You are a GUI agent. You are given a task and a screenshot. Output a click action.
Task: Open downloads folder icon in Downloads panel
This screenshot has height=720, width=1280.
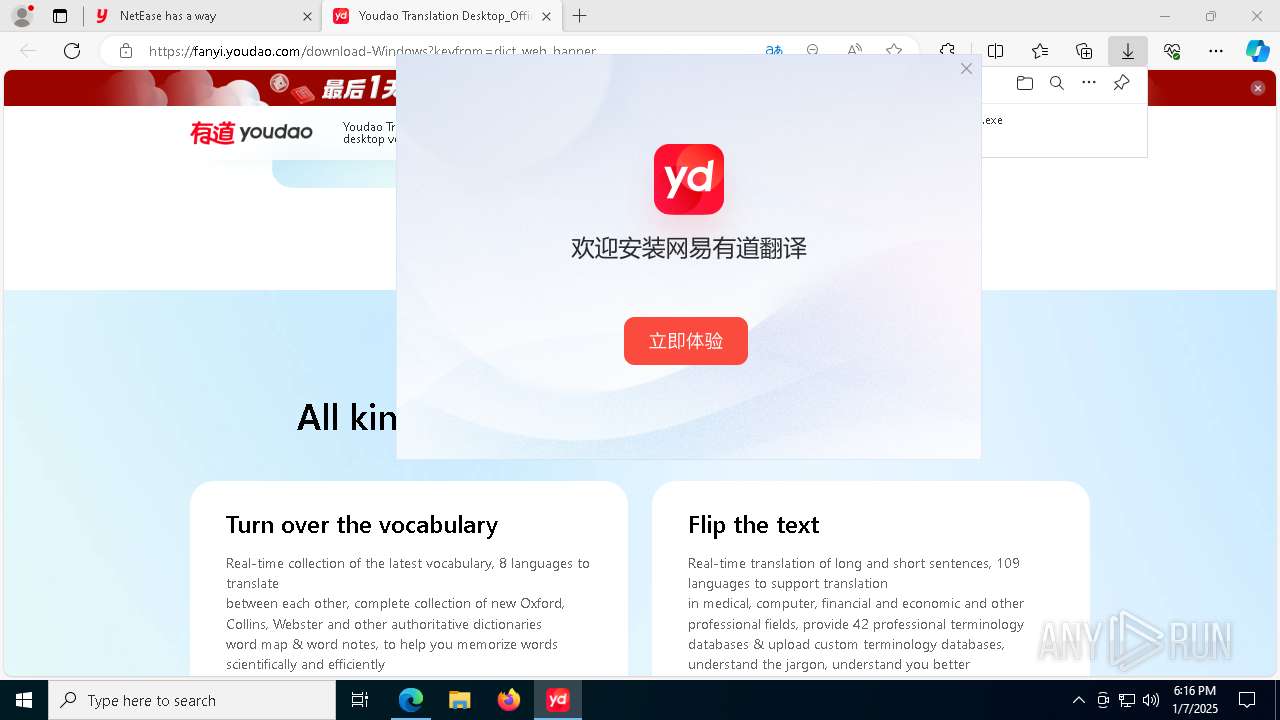click(1025, 83)
